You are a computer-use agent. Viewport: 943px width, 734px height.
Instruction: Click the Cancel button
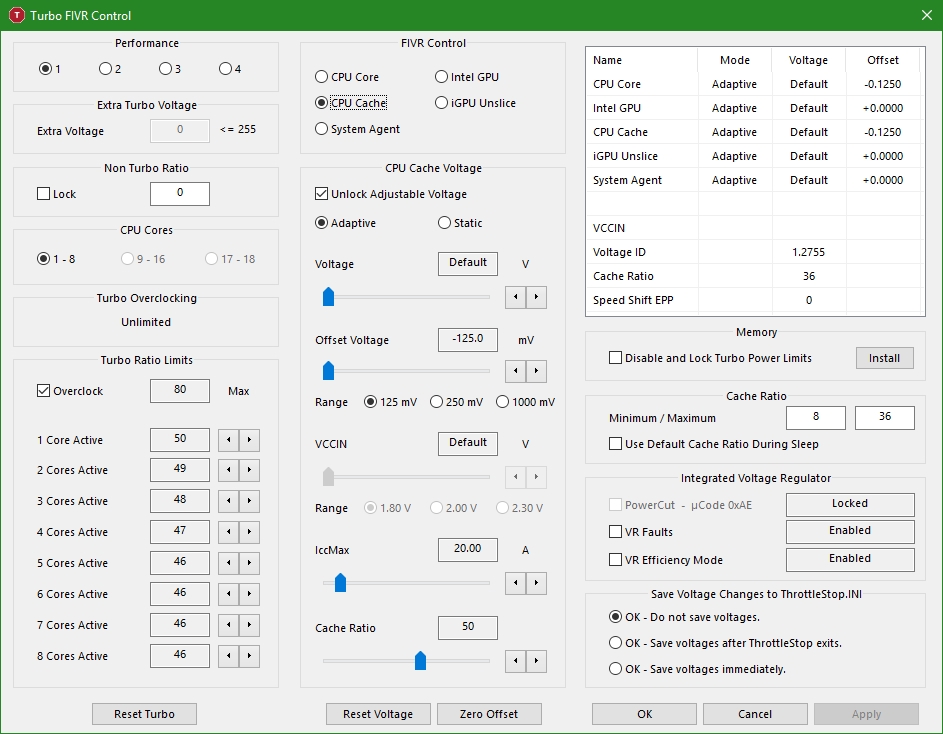pos(755,714)
